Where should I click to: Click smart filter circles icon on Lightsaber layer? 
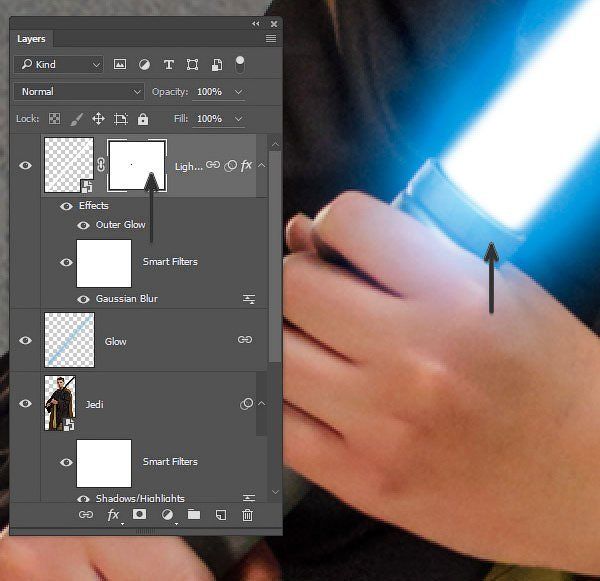[231, 166]
